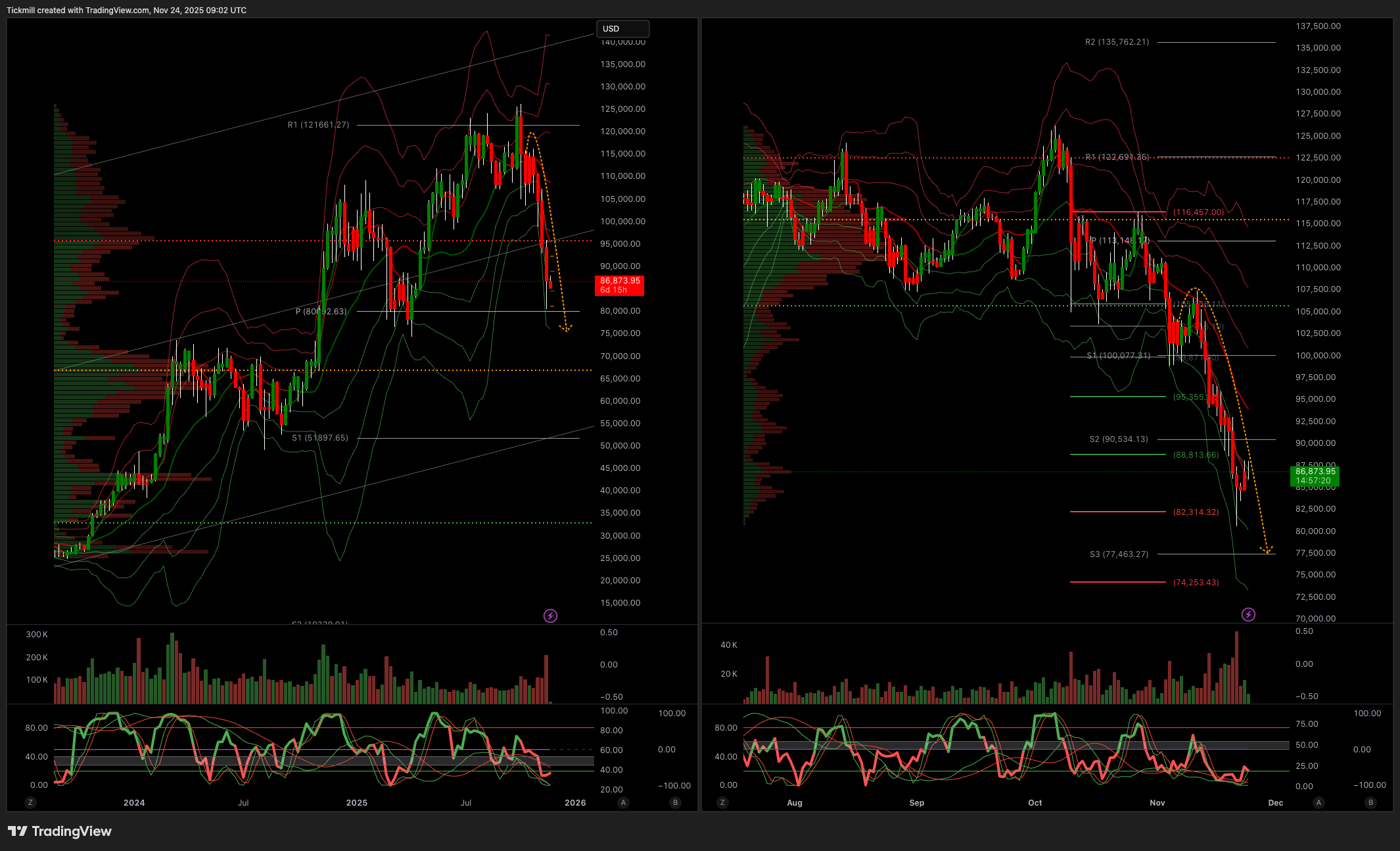Click the TradingView wordmark link
Viewport: 1400px width, 851px height.
(x=72, y=831)
